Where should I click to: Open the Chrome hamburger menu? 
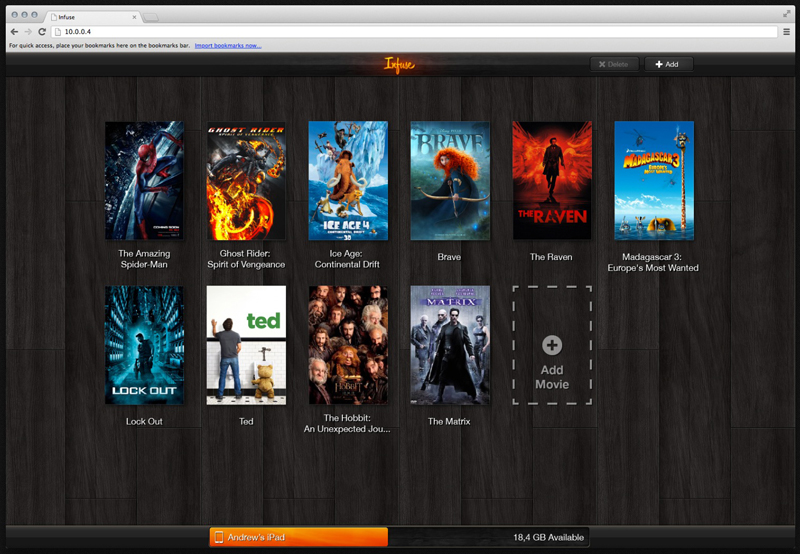pos(786,32)
